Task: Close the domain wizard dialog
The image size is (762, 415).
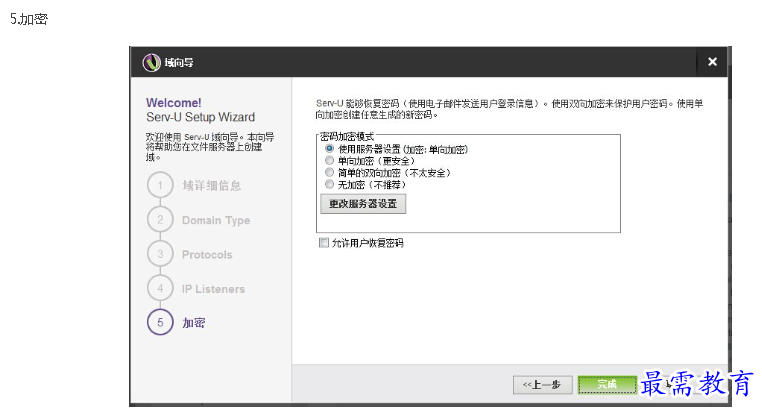Action: coord(712,62)
